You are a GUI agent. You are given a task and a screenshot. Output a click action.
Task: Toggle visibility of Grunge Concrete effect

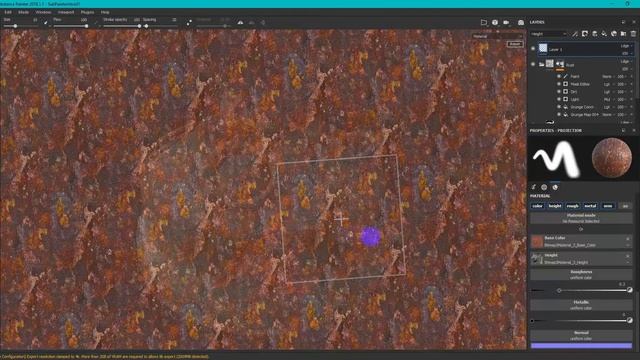(x=559, y=107)
